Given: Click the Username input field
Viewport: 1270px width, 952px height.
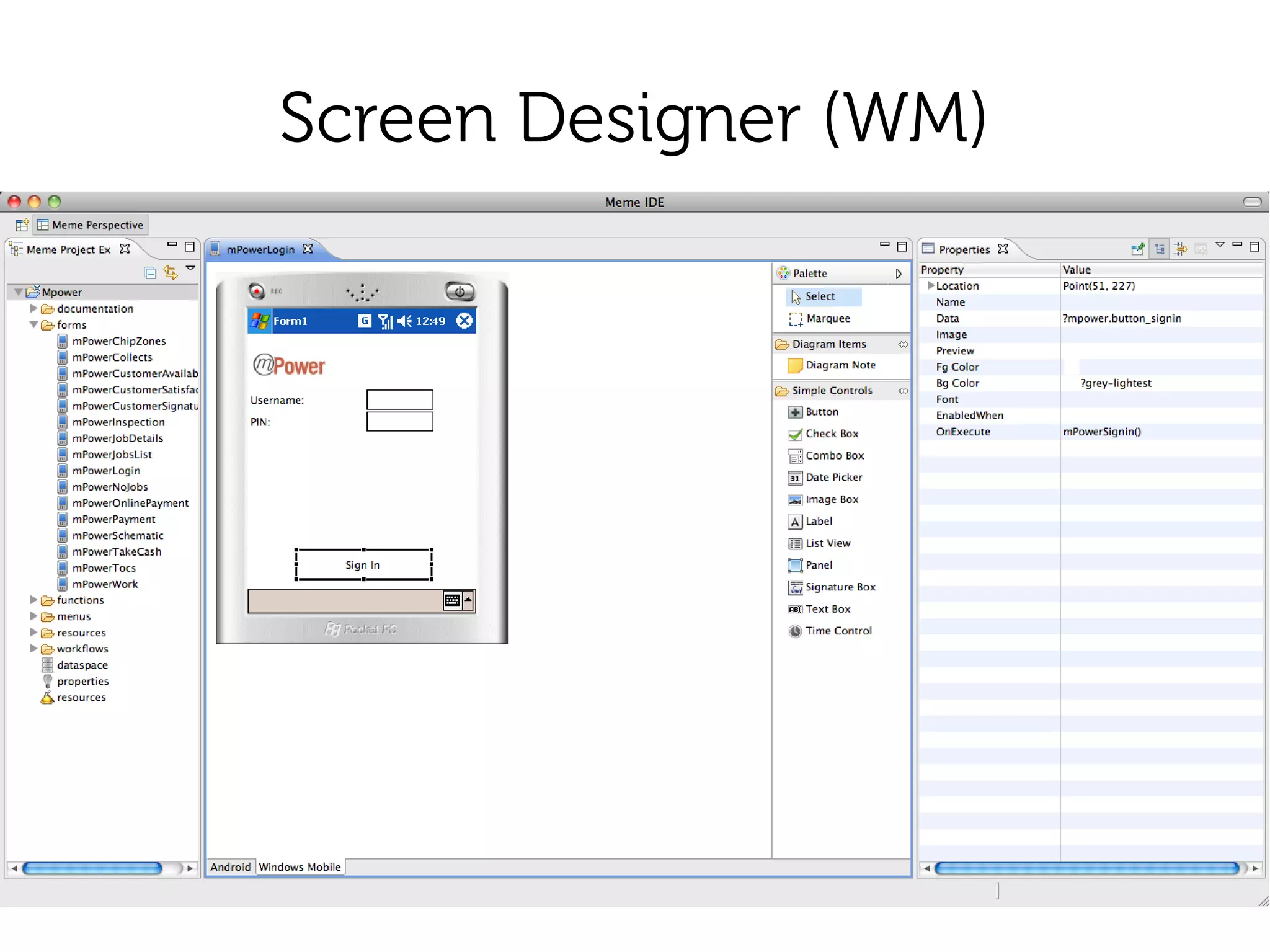Looking at the screenshot, I should pos(400,399).
